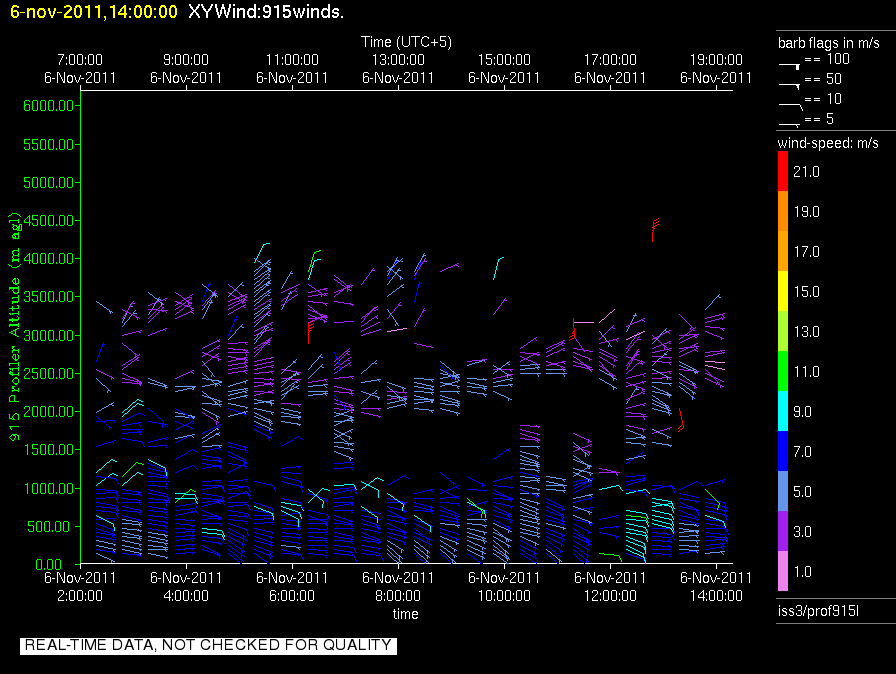Click the 2:00:00 bottom axis tick label
The width and height of the screenshot is (896, 674).
tap(80, 596)
